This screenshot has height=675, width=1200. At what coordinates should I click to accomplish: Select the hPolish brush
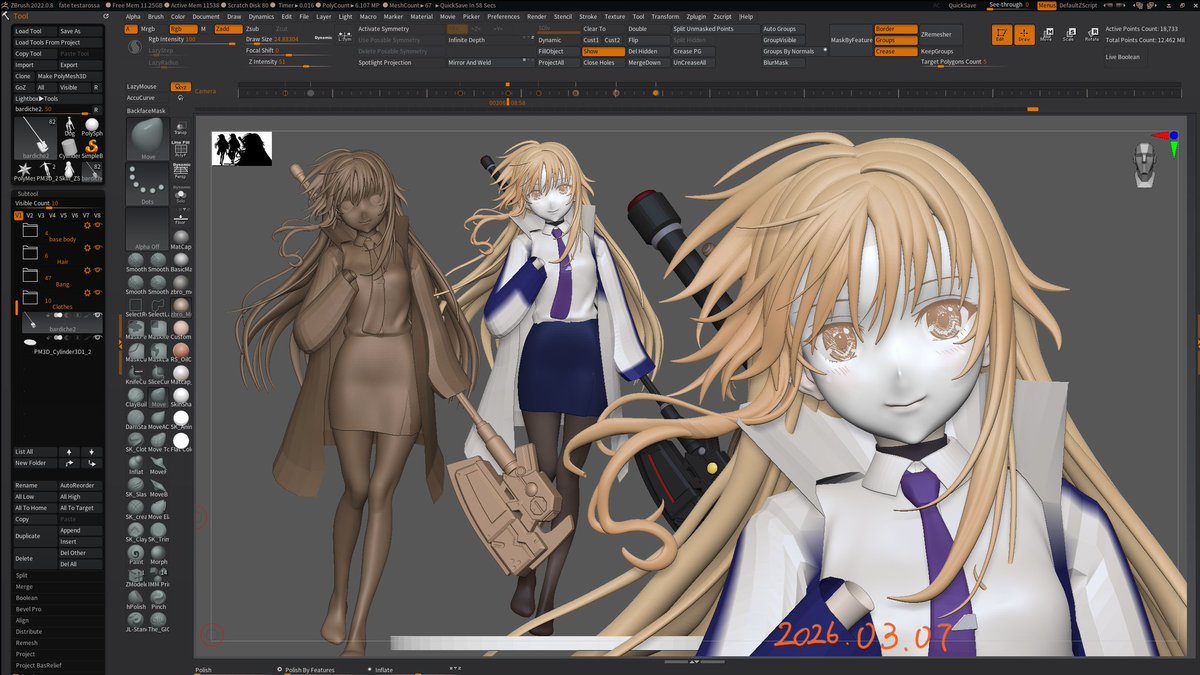tap(136, 598)
